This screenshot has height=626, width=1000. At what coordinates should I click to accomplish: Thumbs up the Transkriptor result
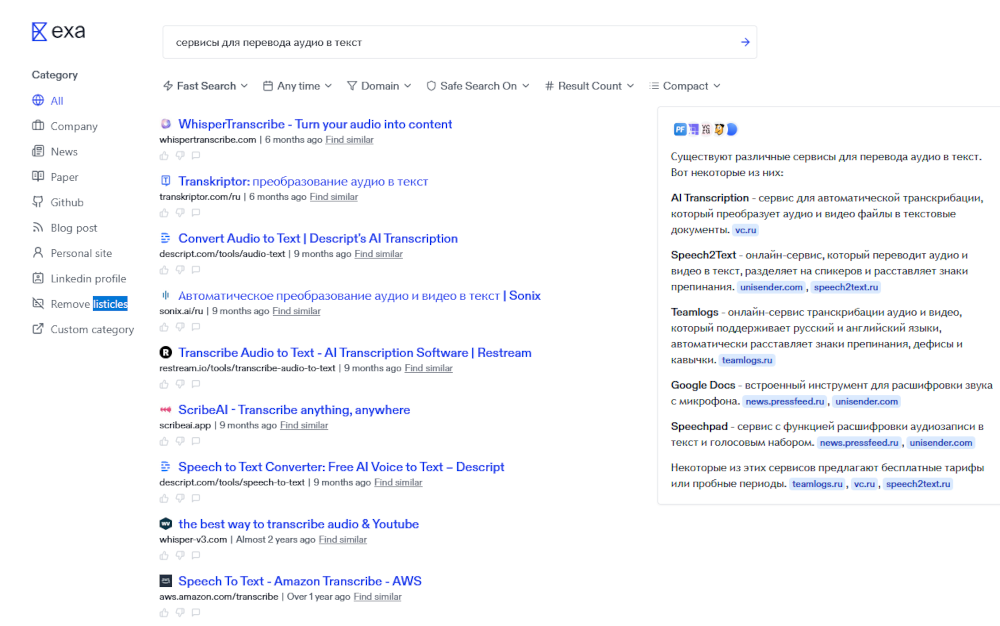(165, 213)
